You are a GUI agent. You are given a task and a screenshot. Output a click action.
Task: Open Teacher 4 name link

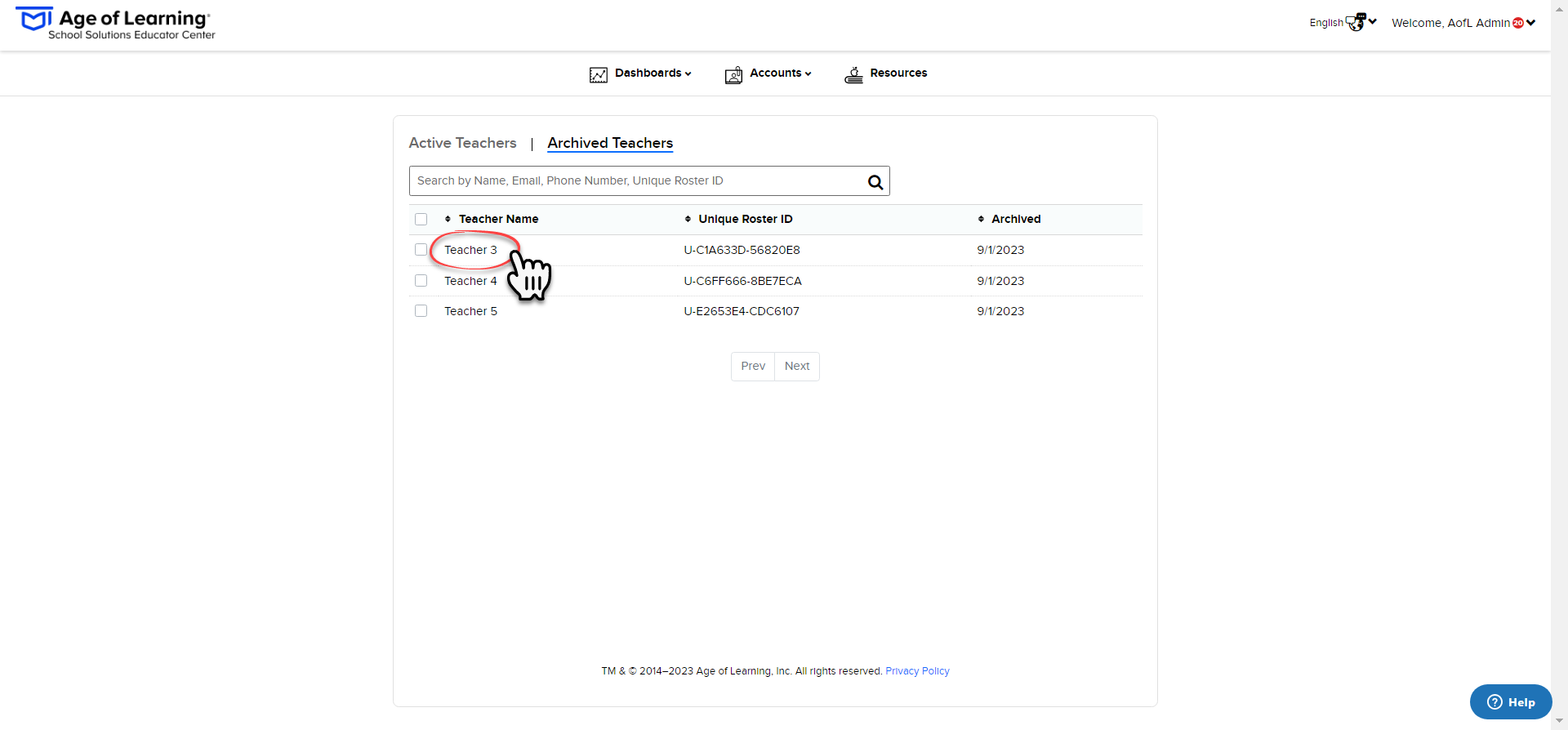(x=470, y=281)
